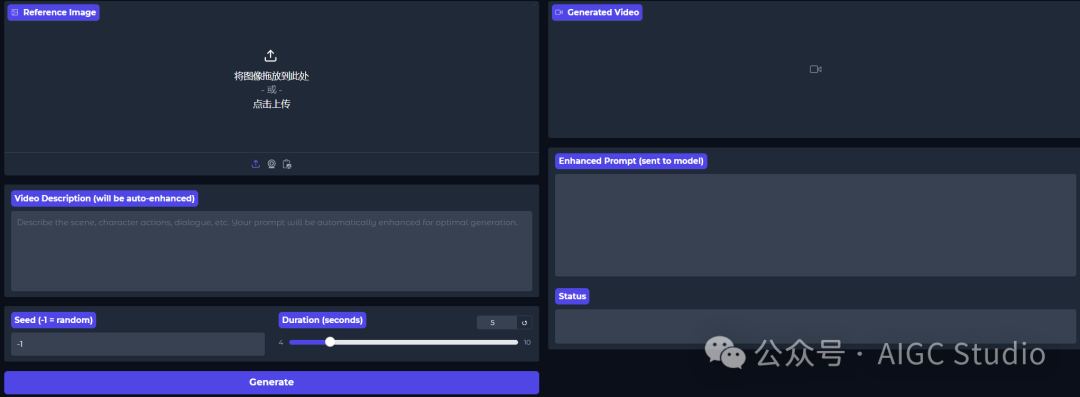The width and height of the screenshot is (1080, 397).
Task: Click the Status label
Action: coord(572,296)
